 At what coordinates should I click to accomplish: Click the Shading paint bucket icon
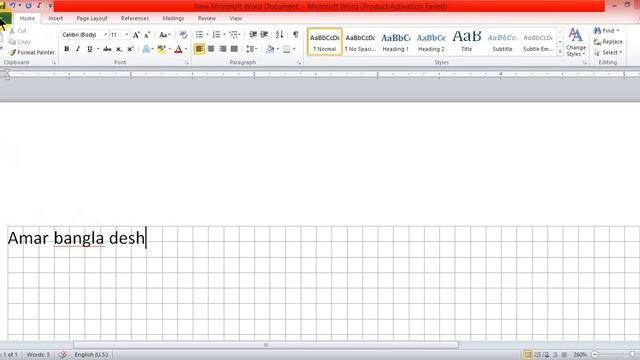(270, 49)
